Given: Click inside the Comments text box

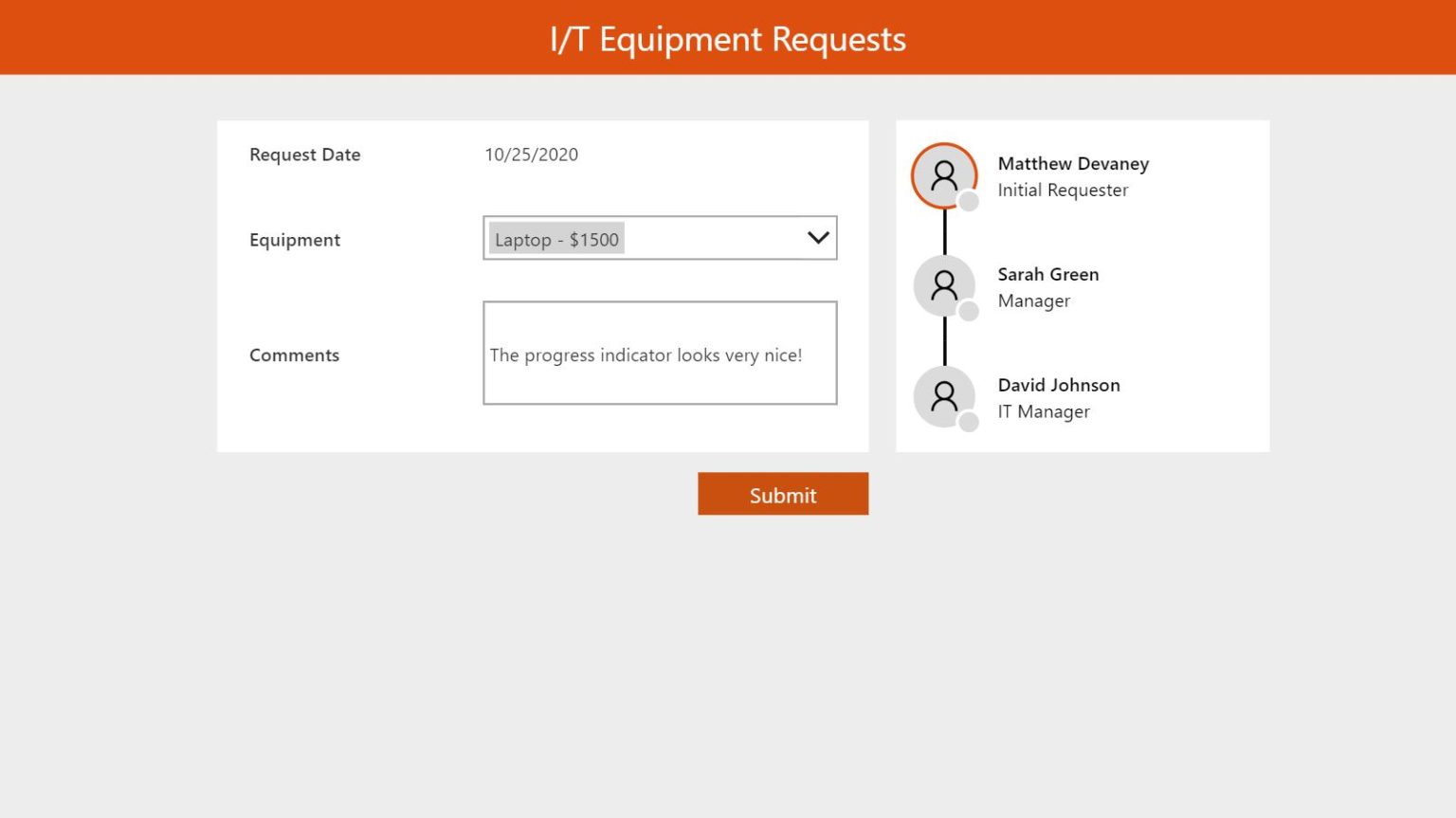Looking at the screenshot, I should (661, 354).
